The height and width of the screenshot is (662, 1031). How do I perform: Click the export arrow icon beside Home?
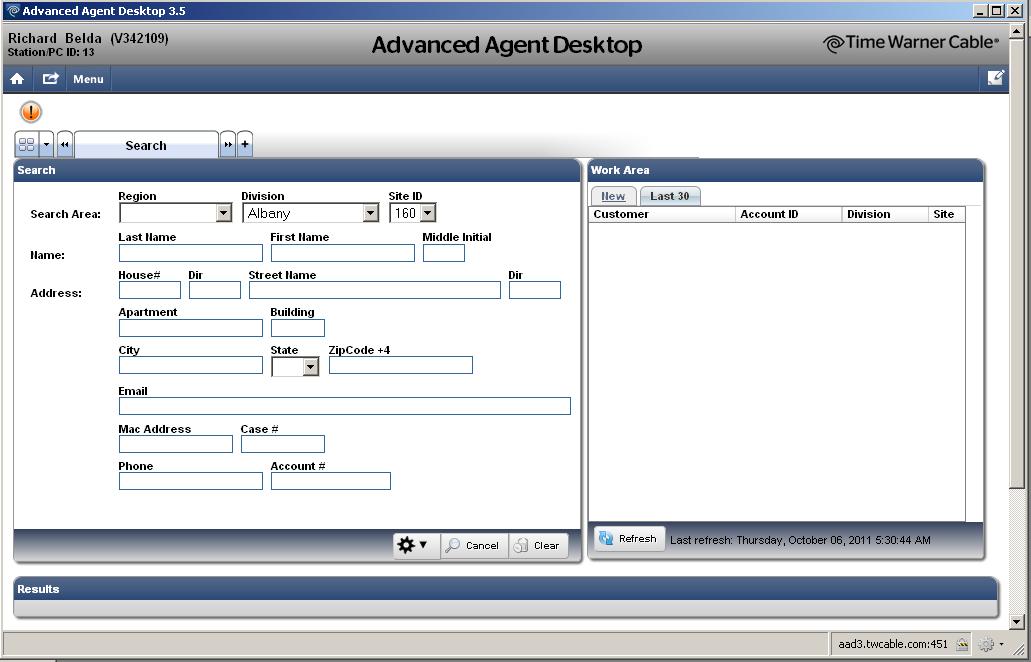[51, 79]
